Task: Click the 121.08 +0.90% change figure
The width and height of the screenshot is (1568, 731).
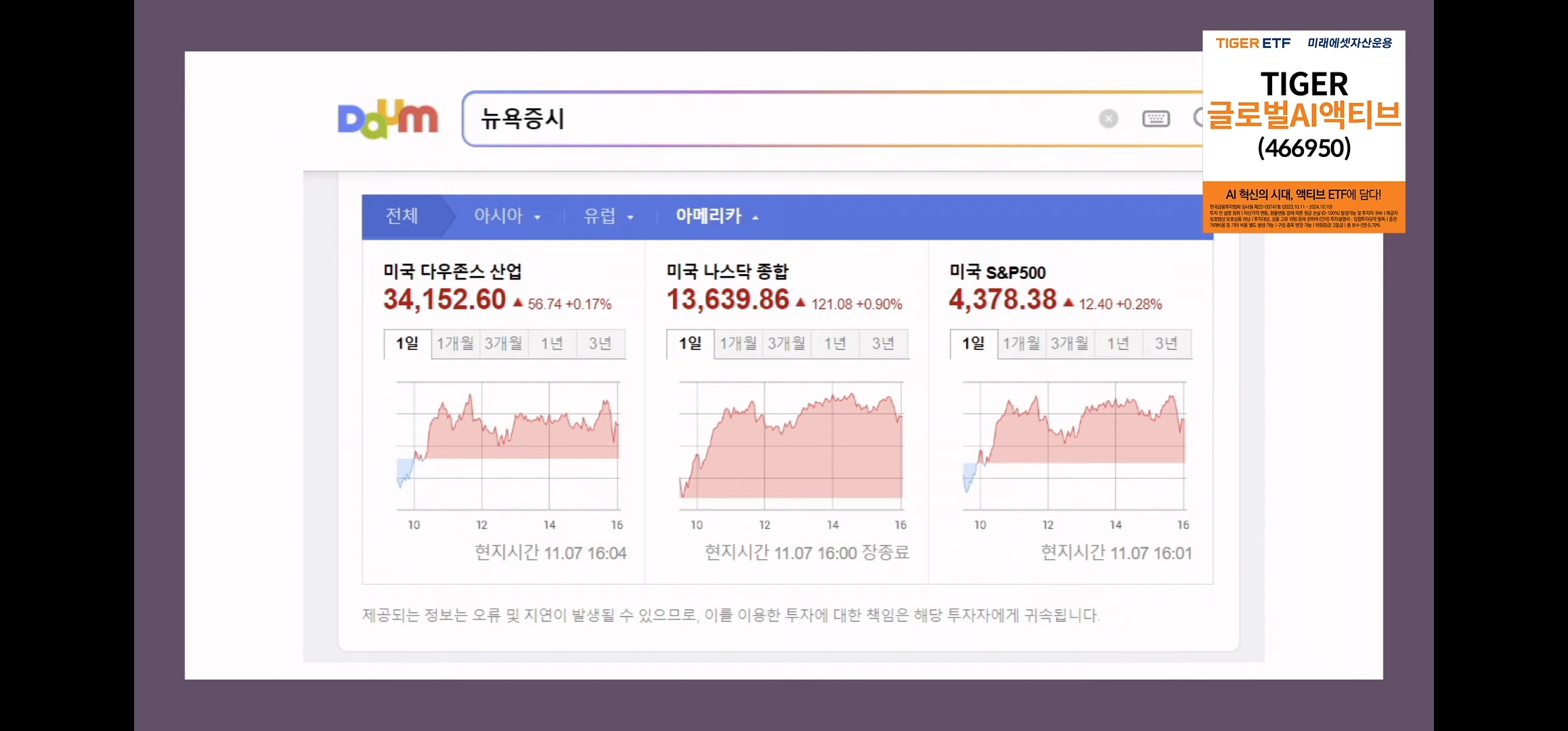Action: (x=856, y=305)
